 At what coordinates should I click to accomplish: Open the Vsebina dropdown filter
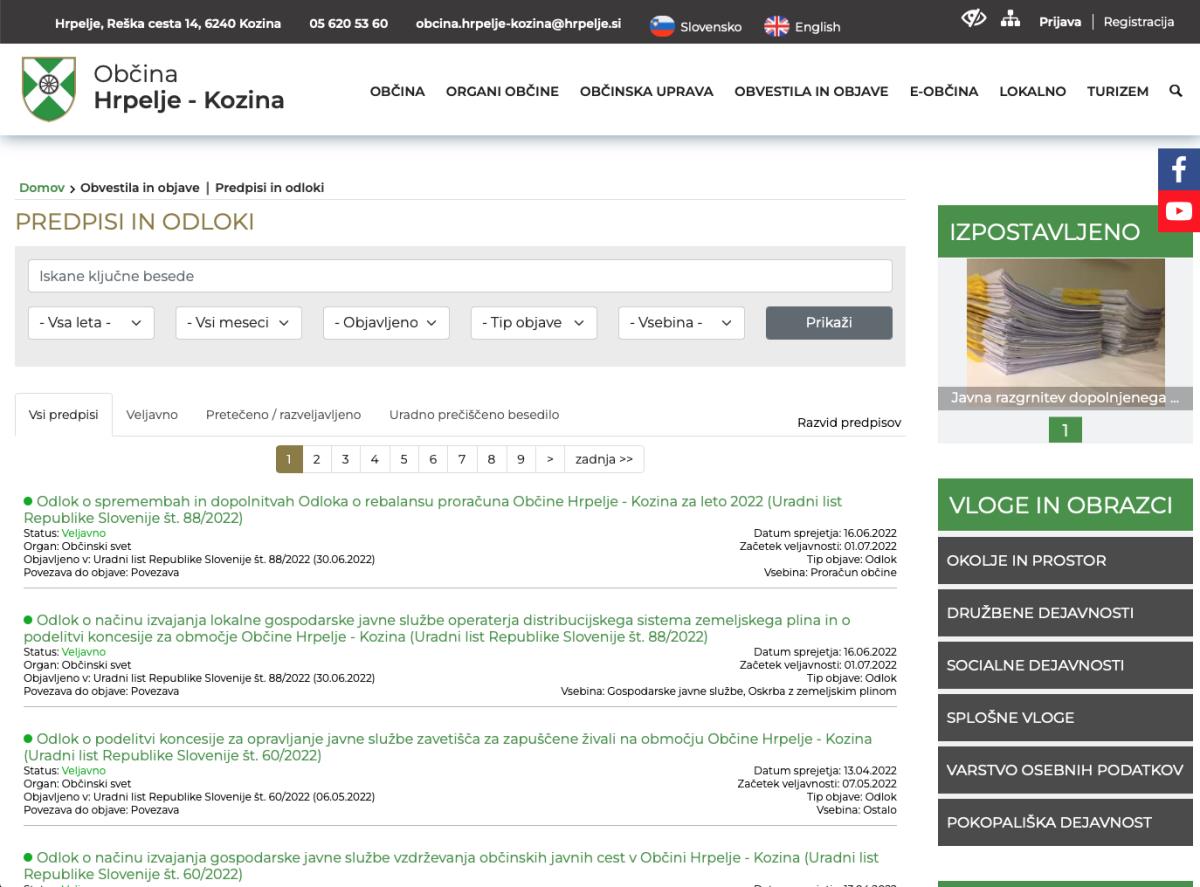[682, 323]
